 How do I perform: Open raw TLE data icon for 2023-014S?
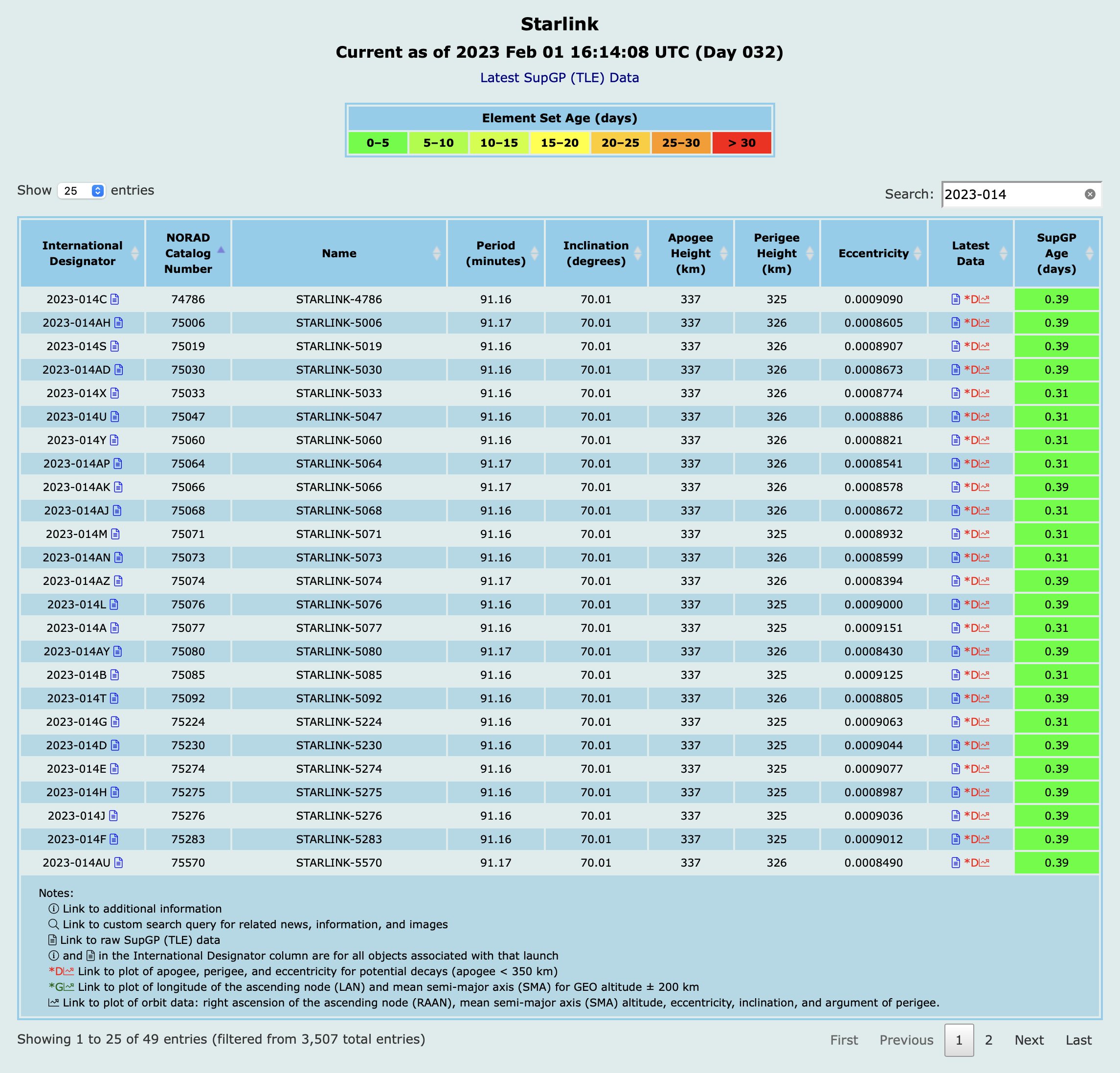tap(115, 346)
